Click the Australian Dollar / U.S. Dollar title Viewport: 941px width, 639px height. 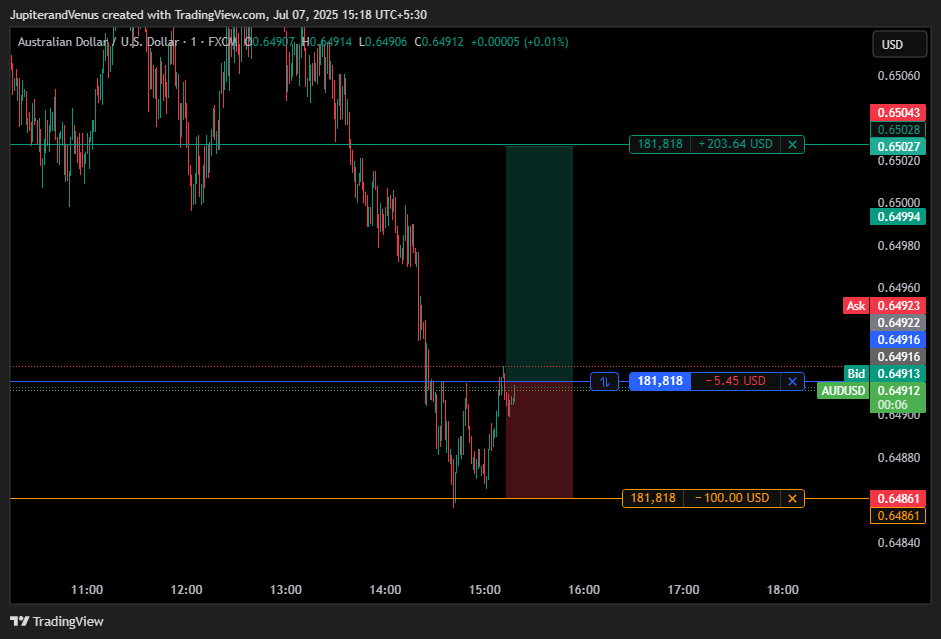98,42
